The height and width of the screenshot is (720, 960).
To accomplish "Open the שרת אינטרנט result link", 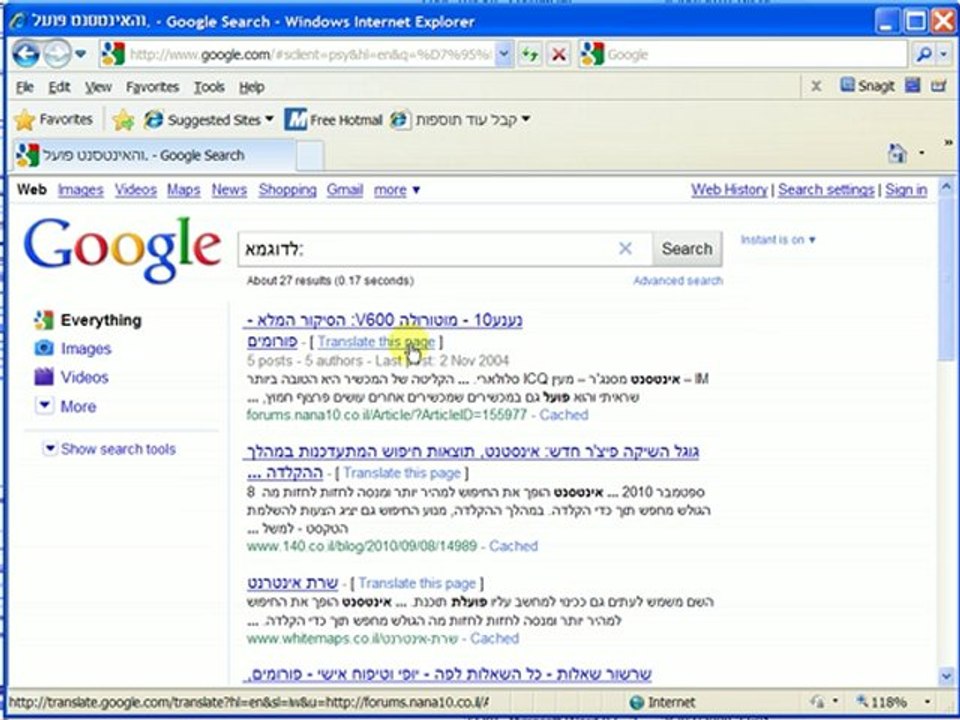I will 293,583.
